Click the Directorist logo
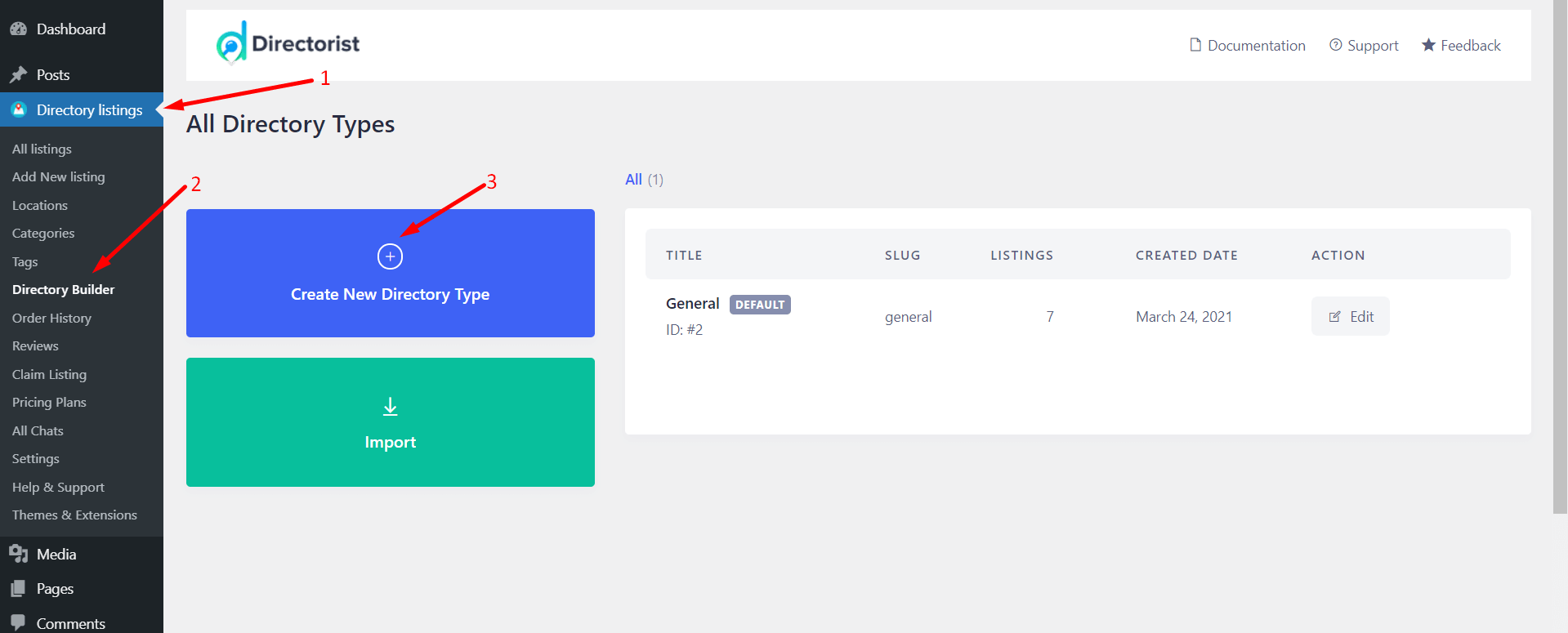 pos(287,42)
